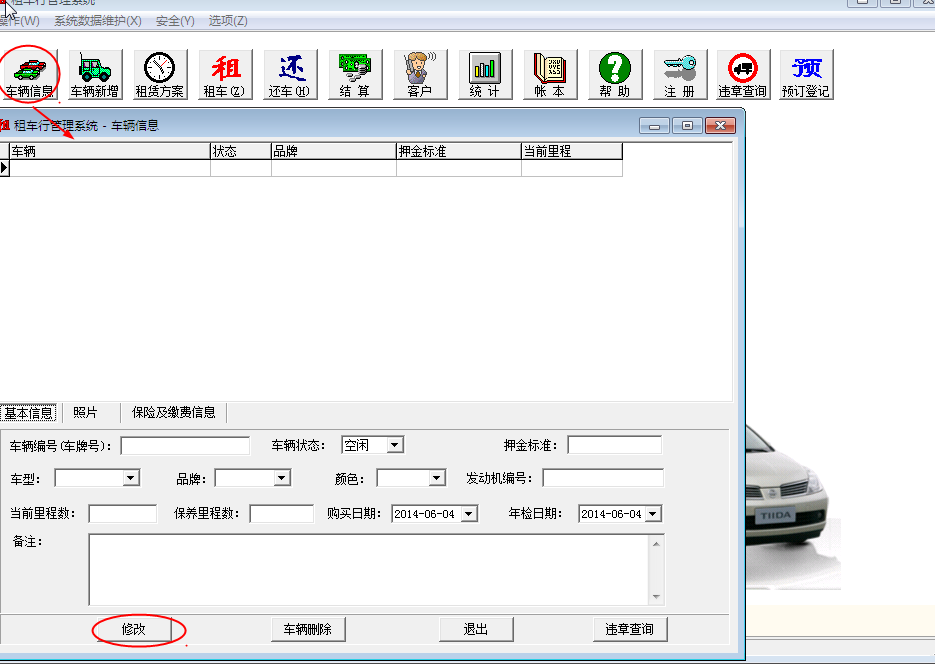Click the 押金标准 column header

coord(459,151)
